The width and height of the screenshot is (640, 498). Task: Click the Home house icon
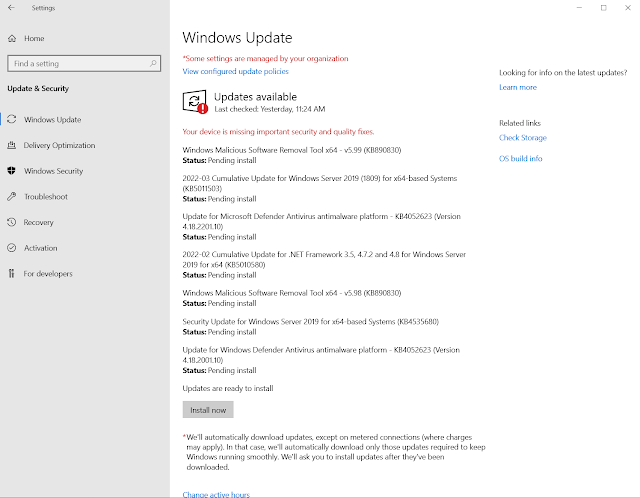[x=12, y=38]
